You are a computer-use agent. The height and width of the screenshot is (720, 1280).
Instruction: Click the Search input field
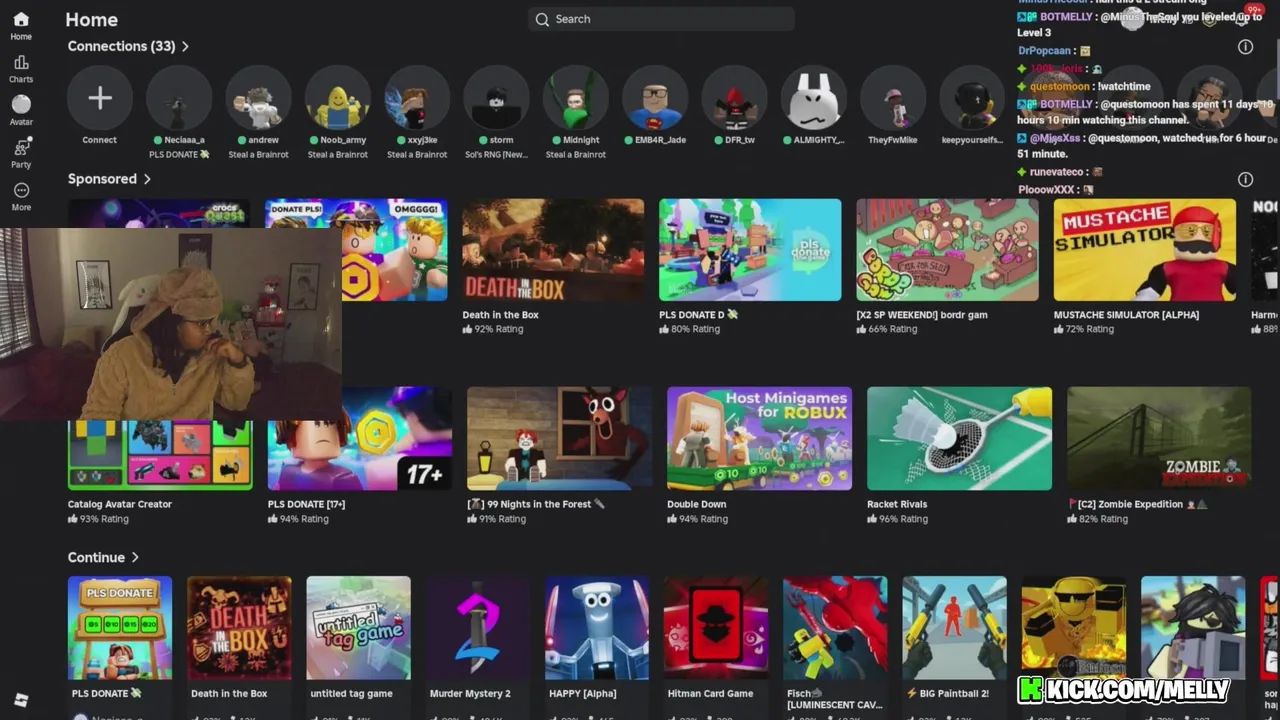[661, 19]
